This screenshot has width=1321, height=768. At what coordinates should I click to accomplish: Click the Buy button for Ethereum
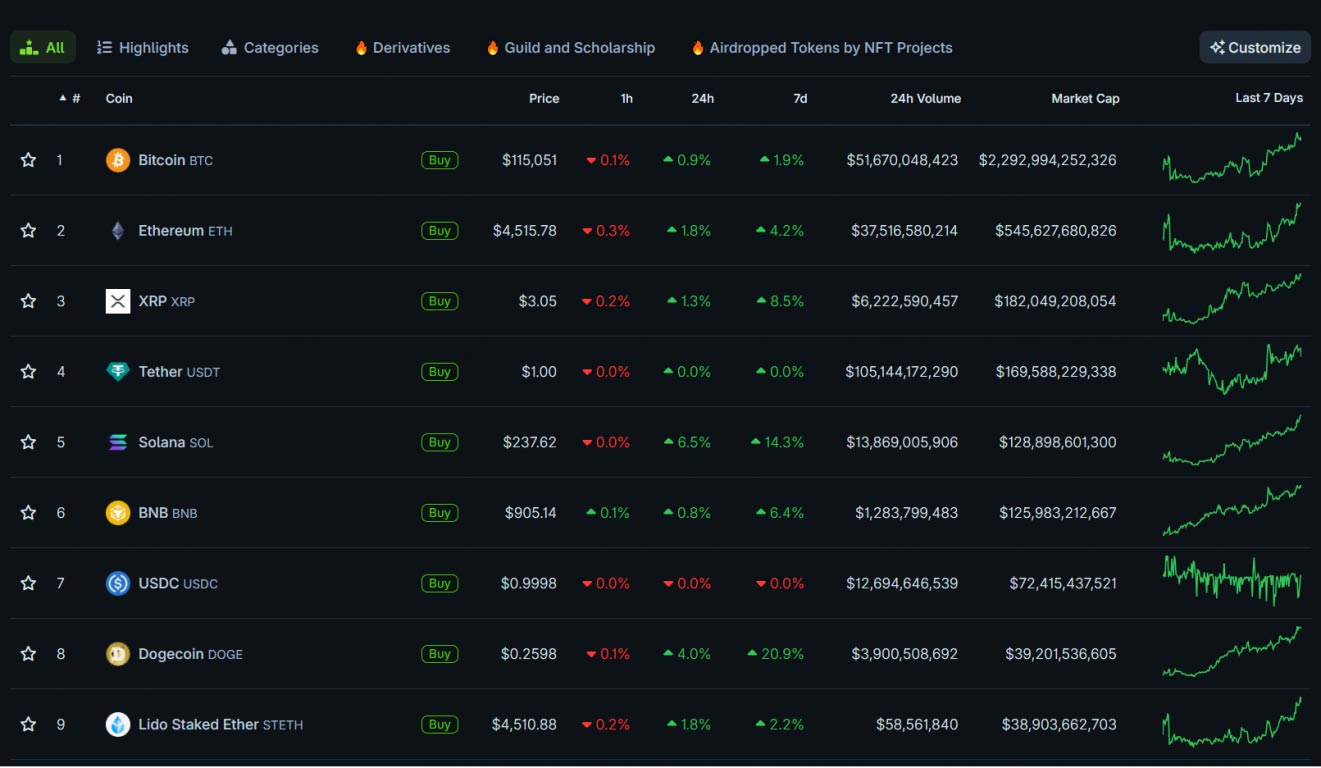click(440, 231)
